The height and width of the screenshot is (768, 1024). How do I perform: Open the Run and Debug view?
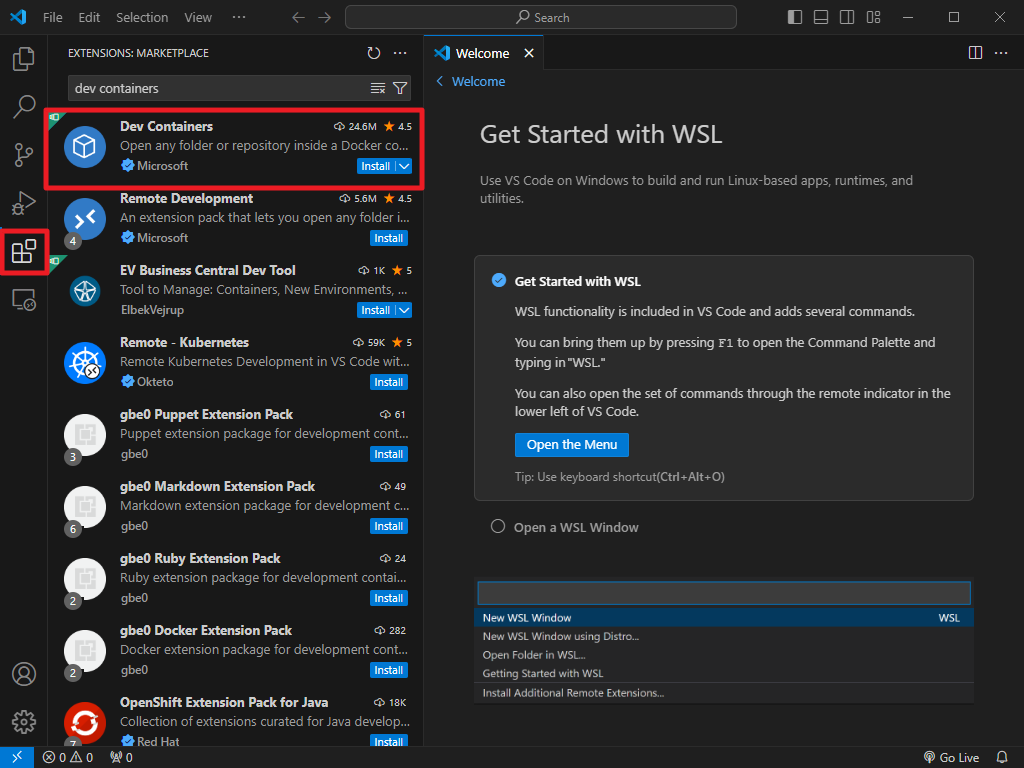coord(24,203)
